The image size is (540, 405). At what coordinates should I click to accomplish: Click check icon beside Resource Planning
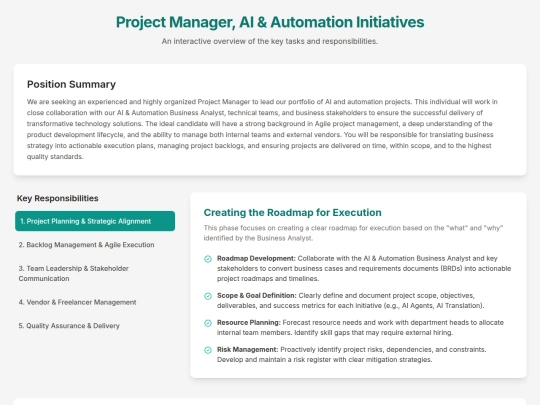point(208,323)
